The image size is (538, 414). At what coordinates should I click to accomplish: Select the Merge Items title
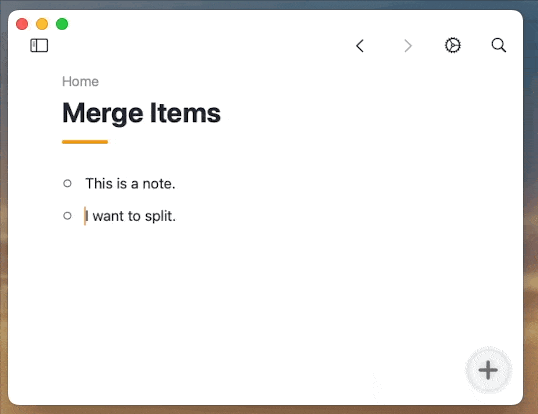[141, 113]
